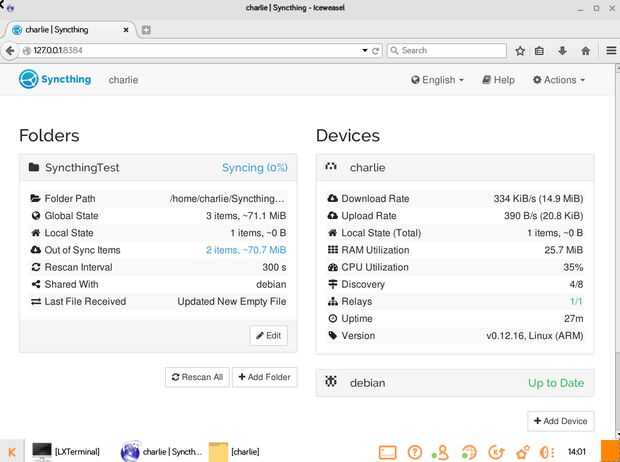
Task: Click the question mark tray icon
Action: click(414, 452)
